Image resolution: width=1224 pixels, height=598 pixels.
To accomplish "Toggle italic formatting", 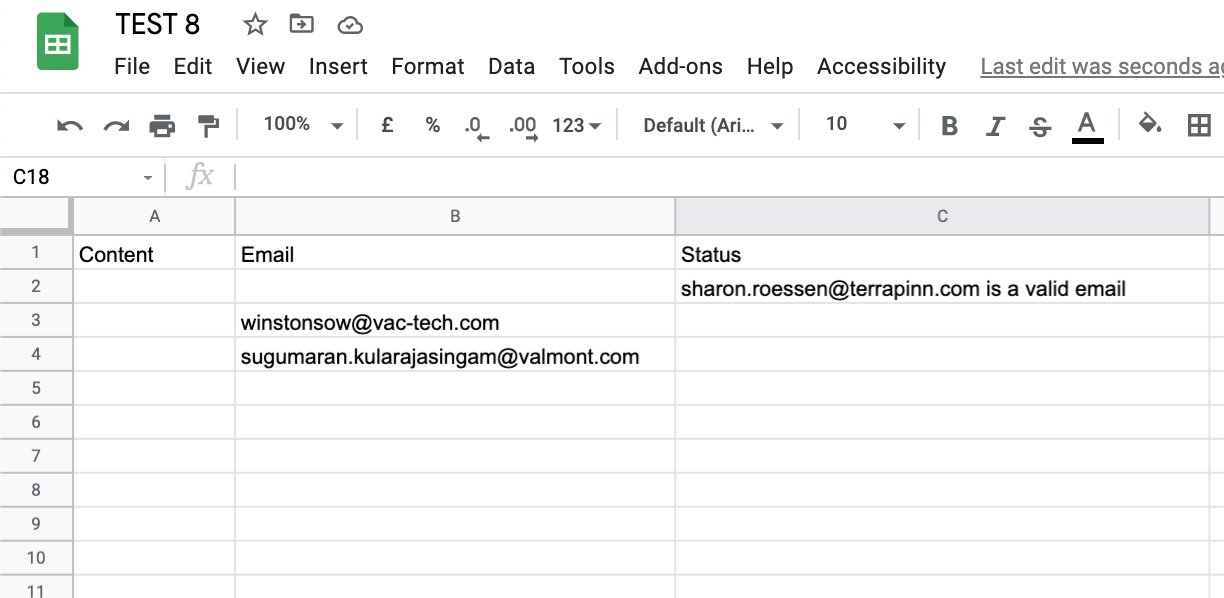I will tap(995, 125).
